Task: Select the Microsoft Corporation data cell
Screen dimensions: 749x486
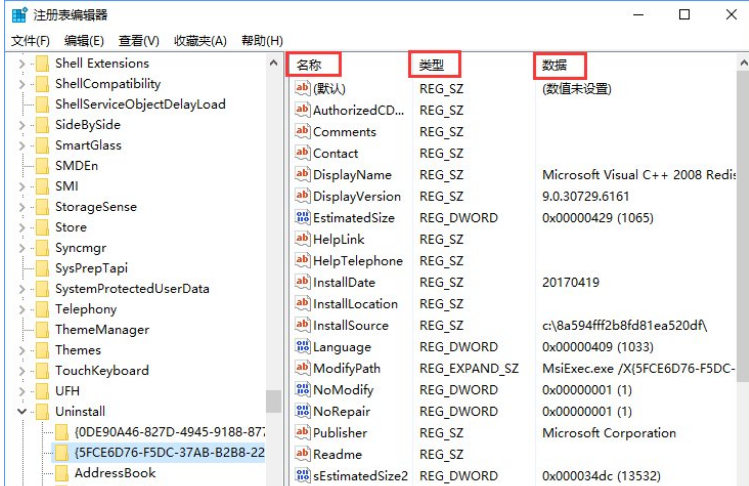Action: [x=609, y=433]
